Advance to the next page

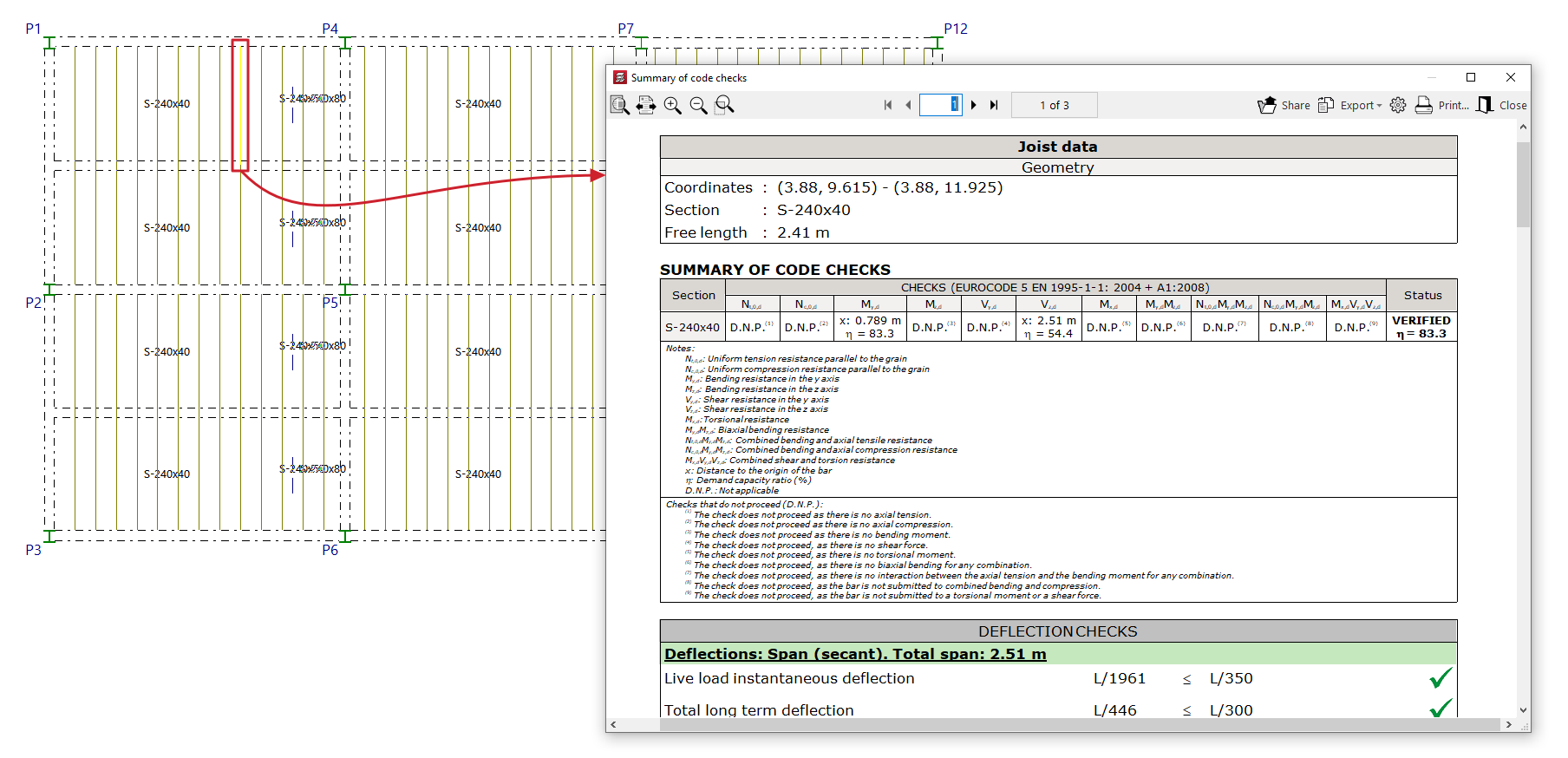point(974,105)
